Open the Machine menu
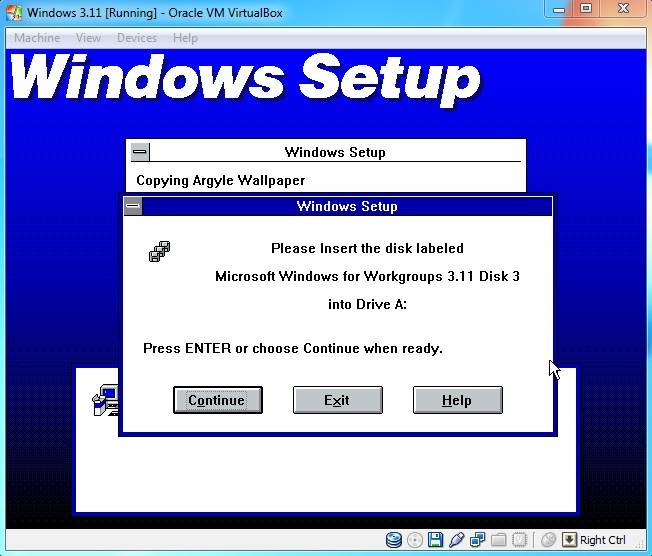The width and height of the screenshot is (652, 556). 37,38
